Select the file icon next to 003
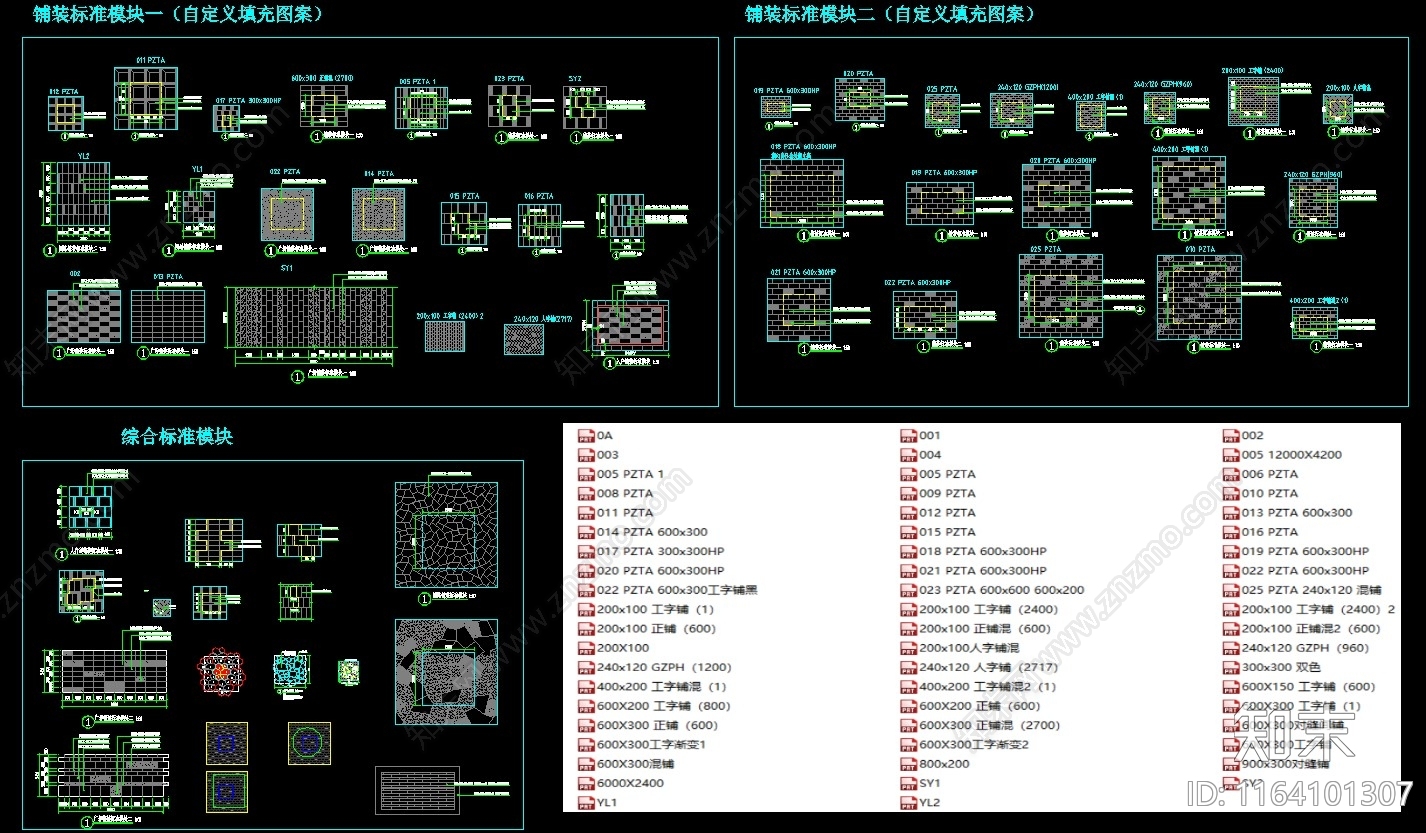The height and width of the screenshot is (833, 1426). tap(586, 455)
